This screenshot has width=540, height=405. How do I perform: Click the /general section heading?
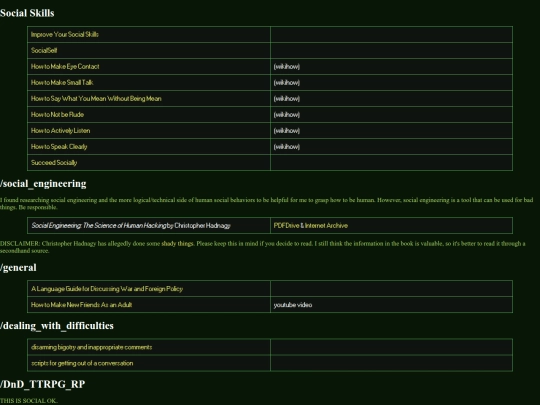[18, 268]
